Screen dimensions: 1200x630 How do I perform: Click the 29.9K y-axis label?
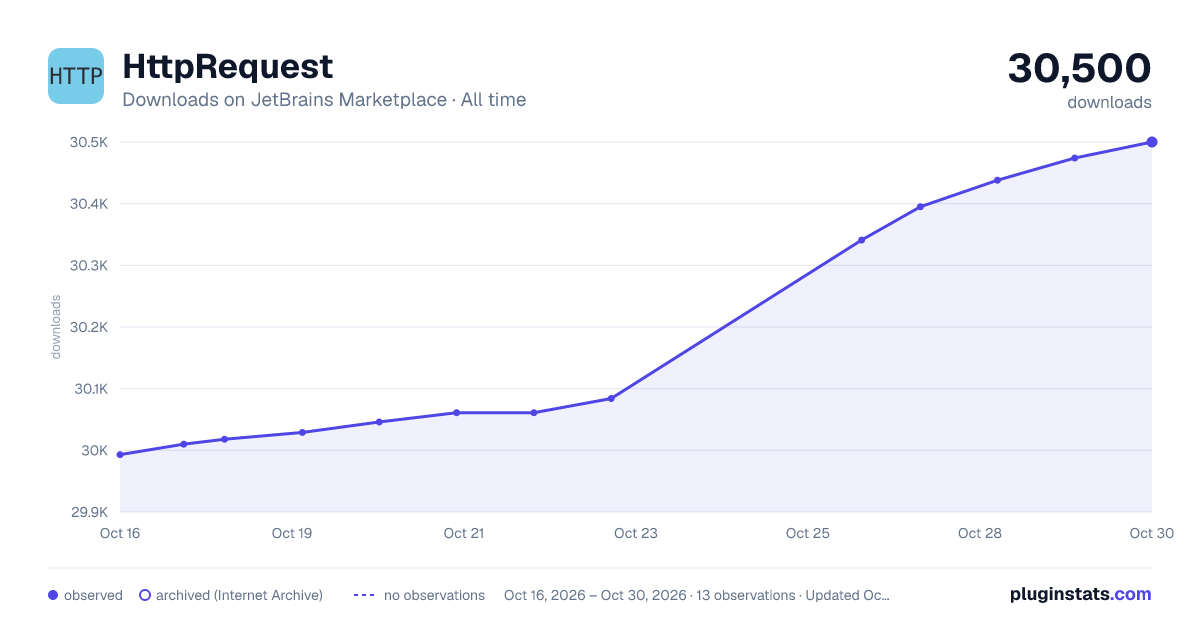click(89, 512)
